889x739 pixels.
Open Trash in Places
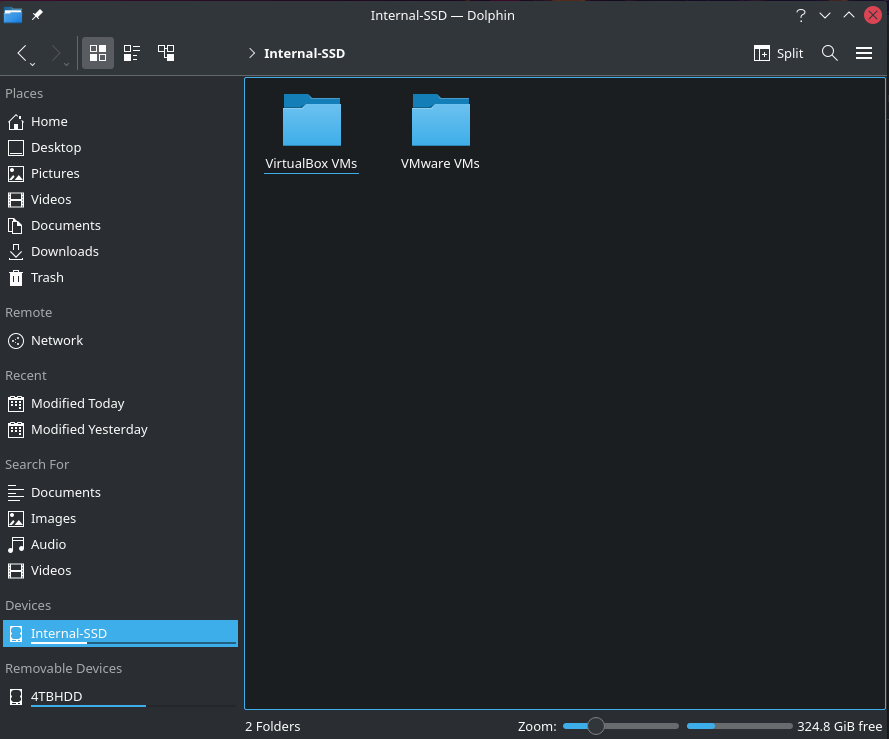pyautogui.click(x=120, y=278)
